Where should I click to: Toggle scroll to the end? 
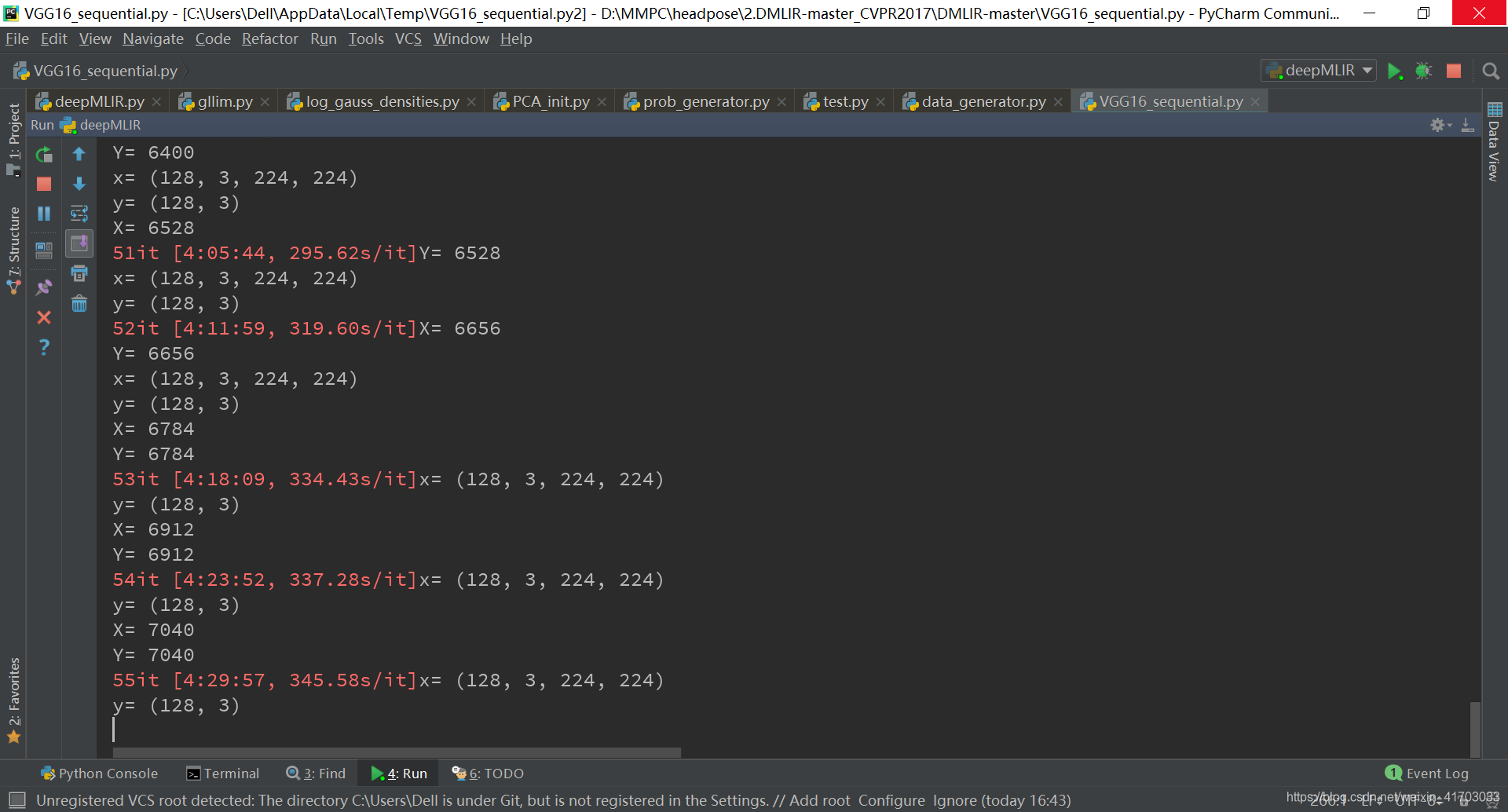79,243
